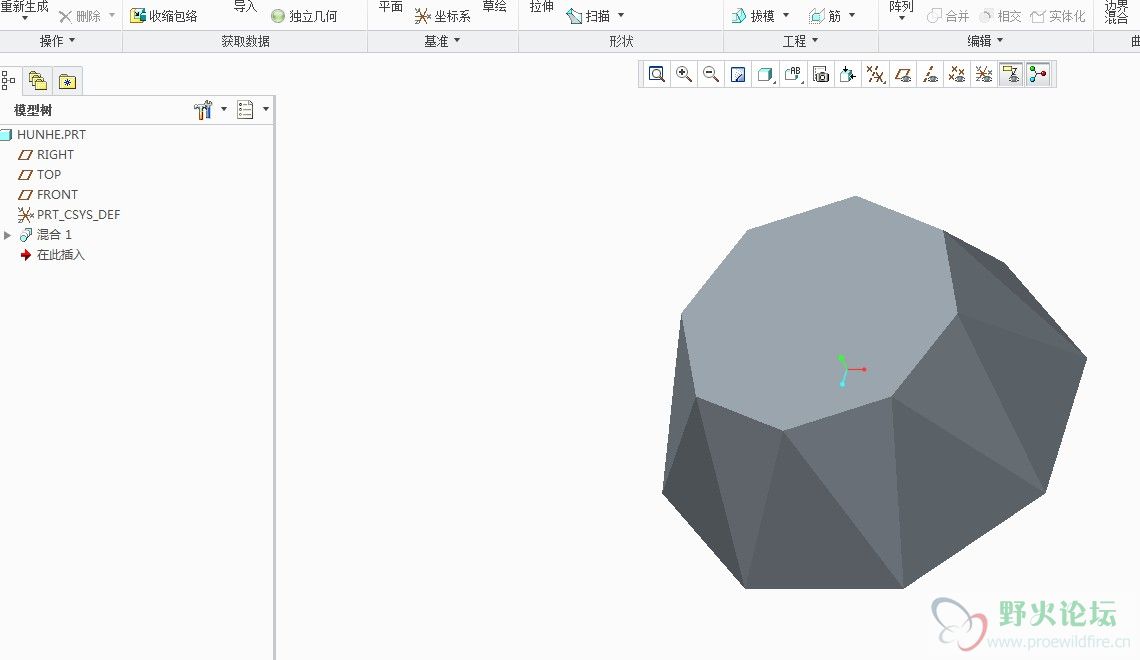Click the Zoom In magnifier icon
This screenshot has height=660, width=1140.
(683, 74)
